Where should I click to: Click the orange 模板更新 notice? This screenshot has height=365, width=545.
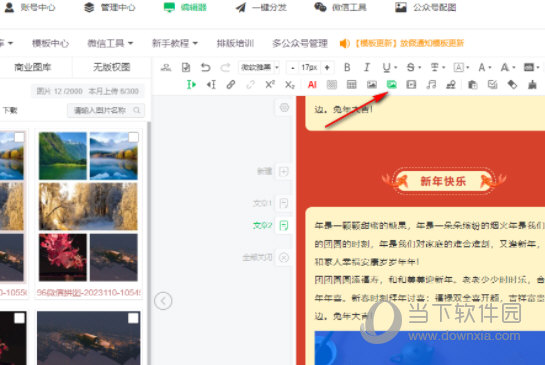[402, 43]
